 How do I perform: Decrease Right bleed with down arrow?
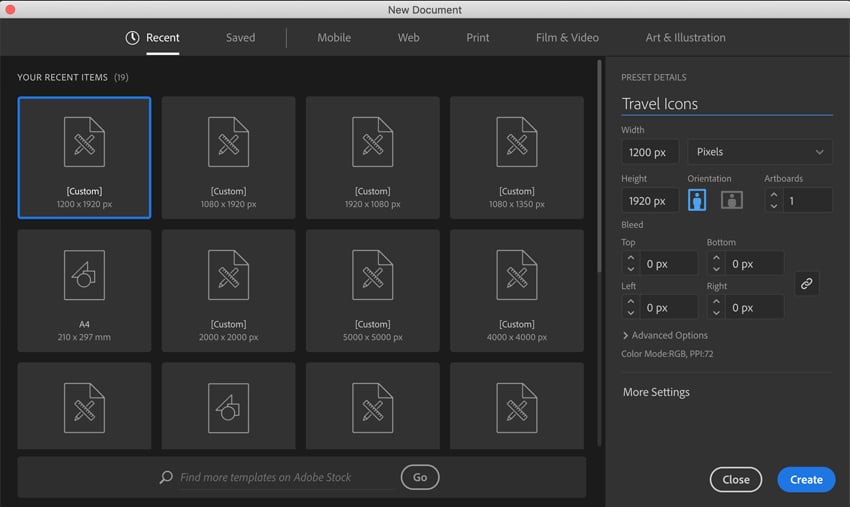pos(716,313)
